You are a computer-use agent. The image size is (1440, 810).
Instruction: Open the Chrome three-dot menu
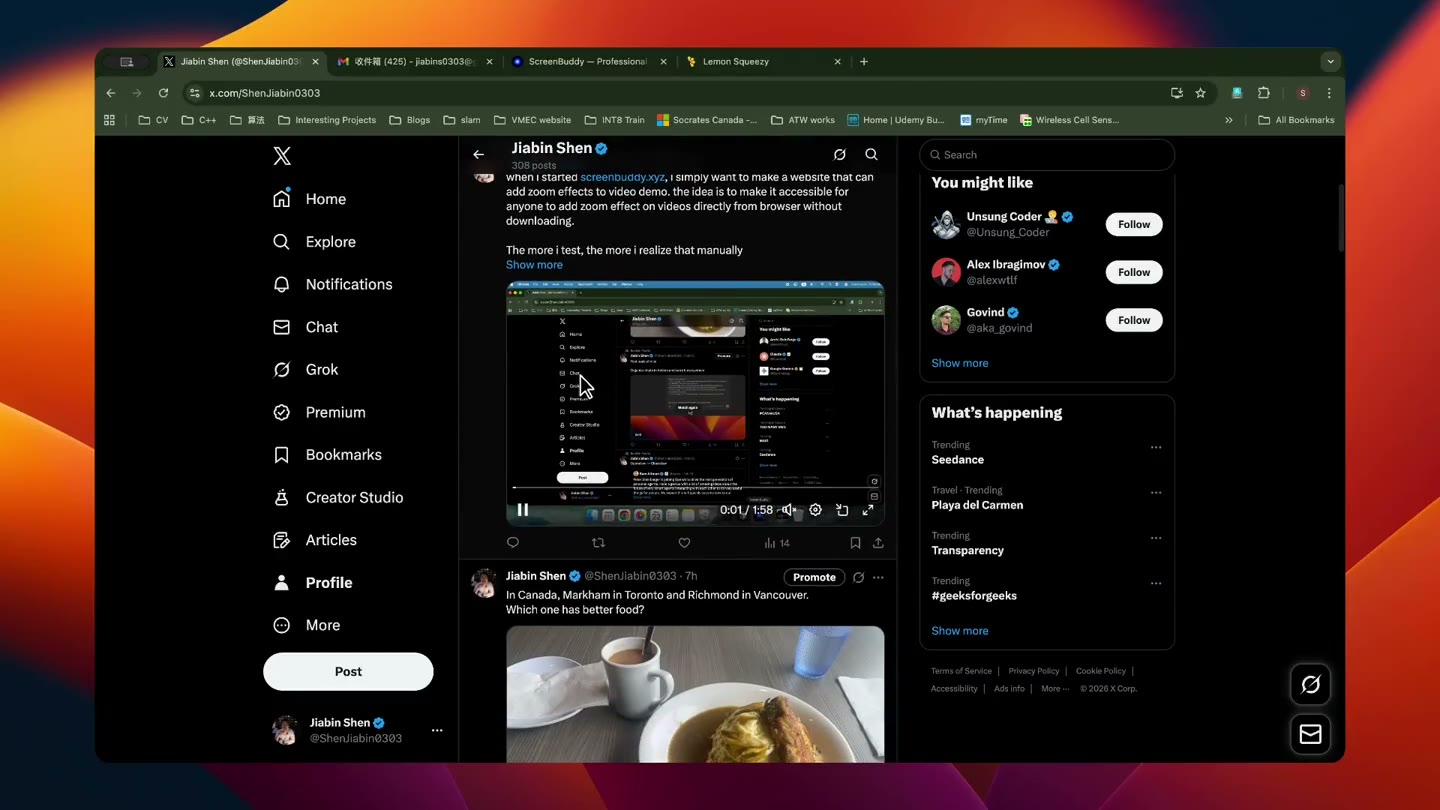tap(1329, 93)
